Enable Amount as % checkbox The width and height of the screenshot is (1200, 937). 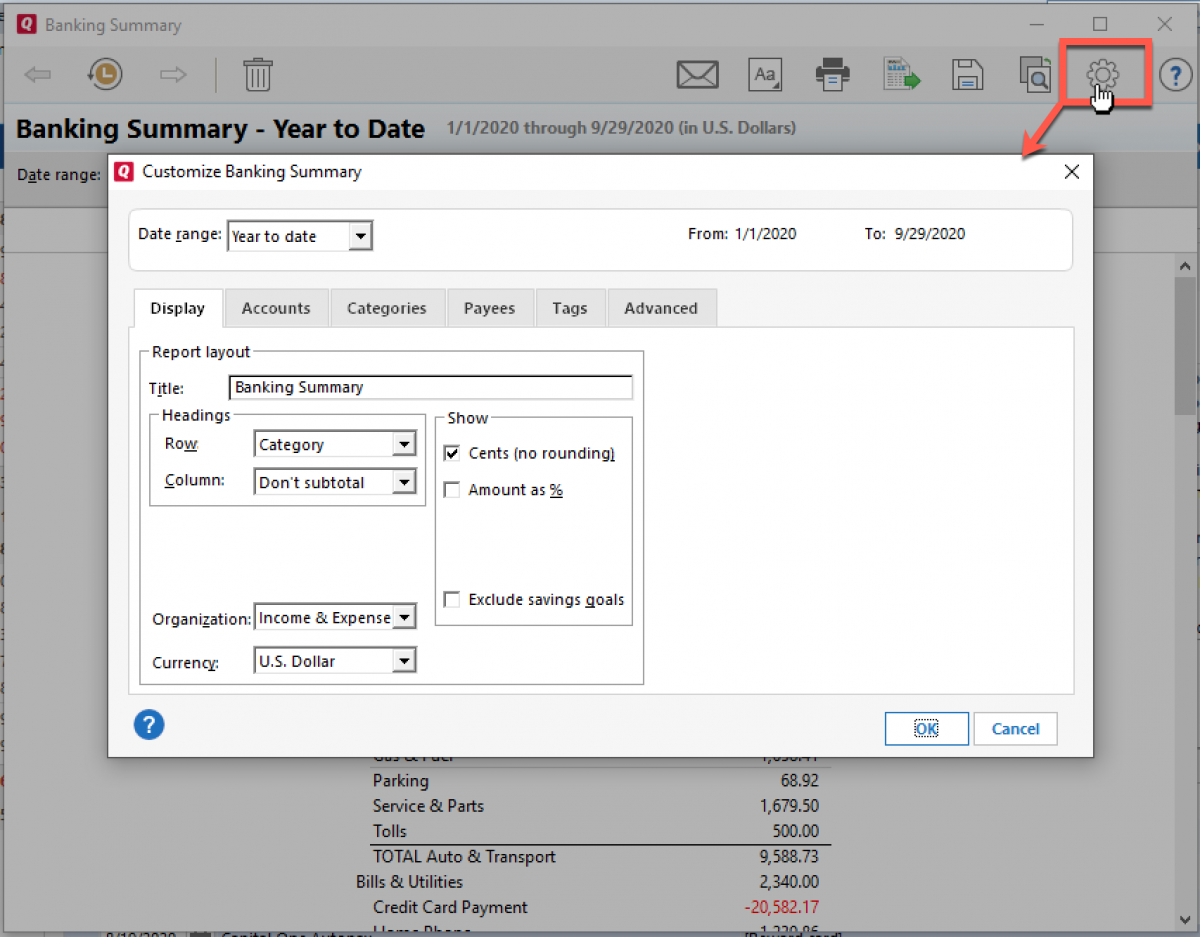[452, 490]
